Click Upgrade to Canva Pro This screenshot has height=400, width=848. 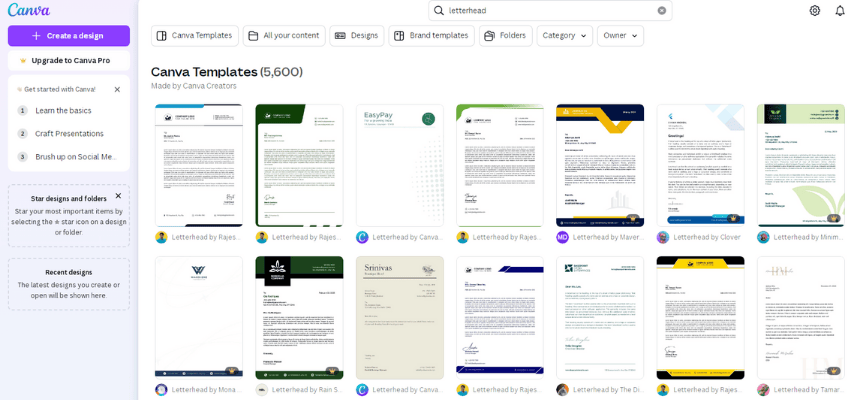(x=69, y=61)
